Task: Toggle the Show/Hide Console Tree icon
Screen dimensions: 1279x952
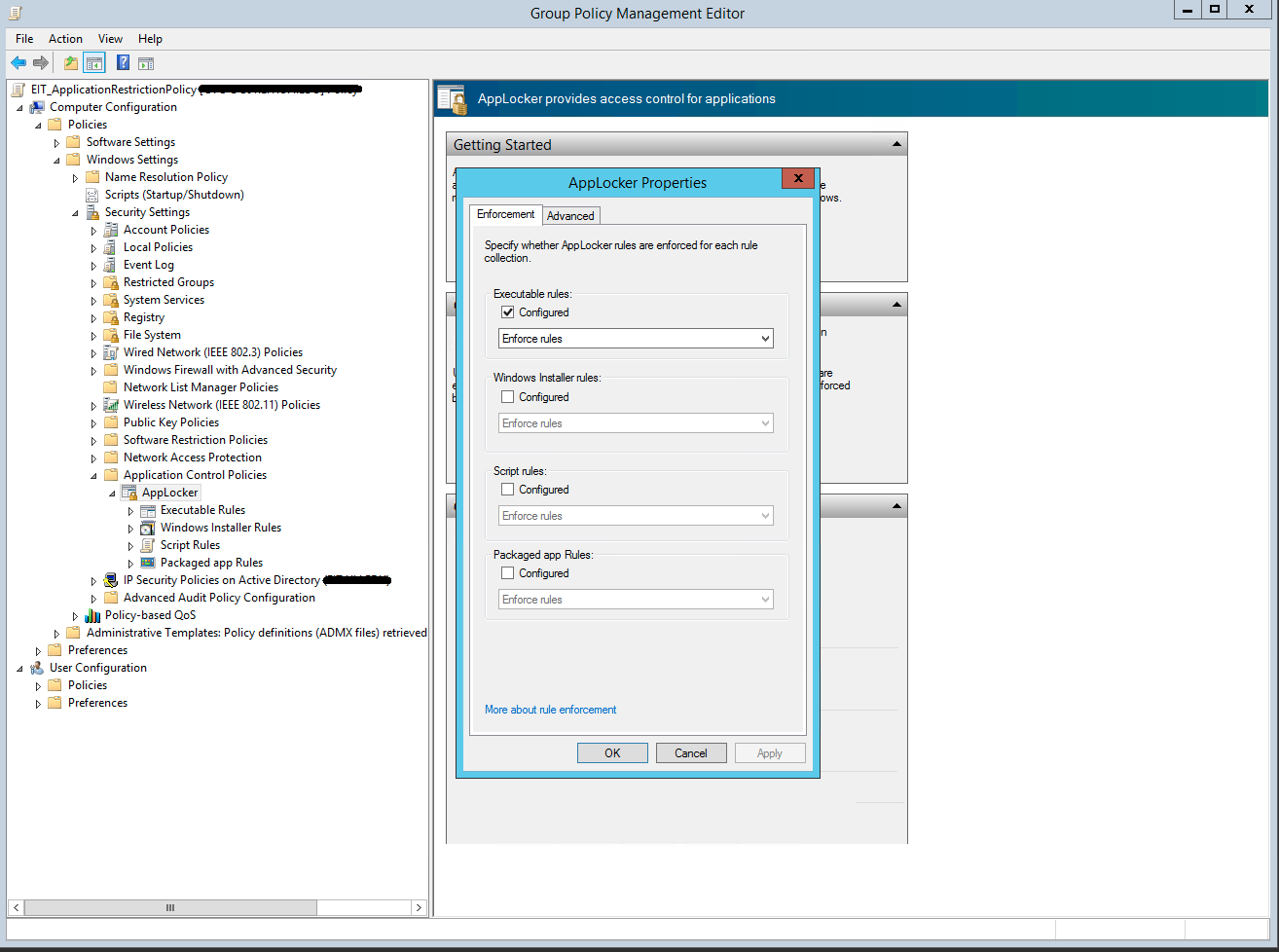Action: click(x=93, y=63)
